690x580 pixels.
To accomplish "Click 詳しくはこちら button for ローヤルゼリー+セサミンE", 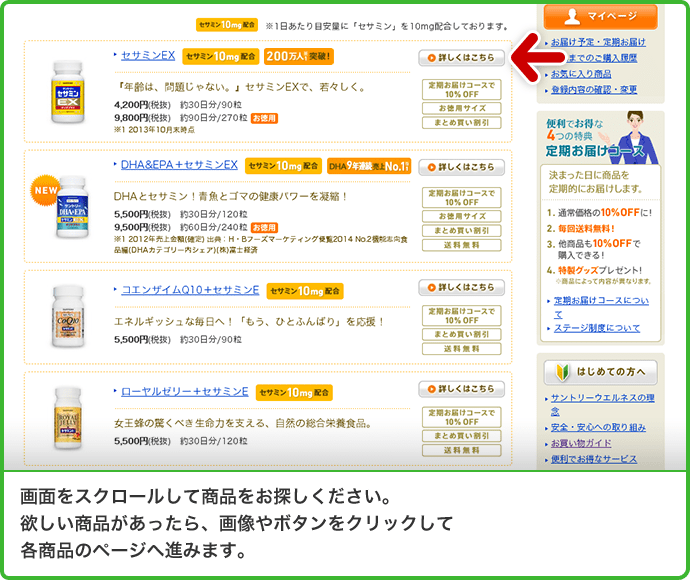I will coord(461,389).
